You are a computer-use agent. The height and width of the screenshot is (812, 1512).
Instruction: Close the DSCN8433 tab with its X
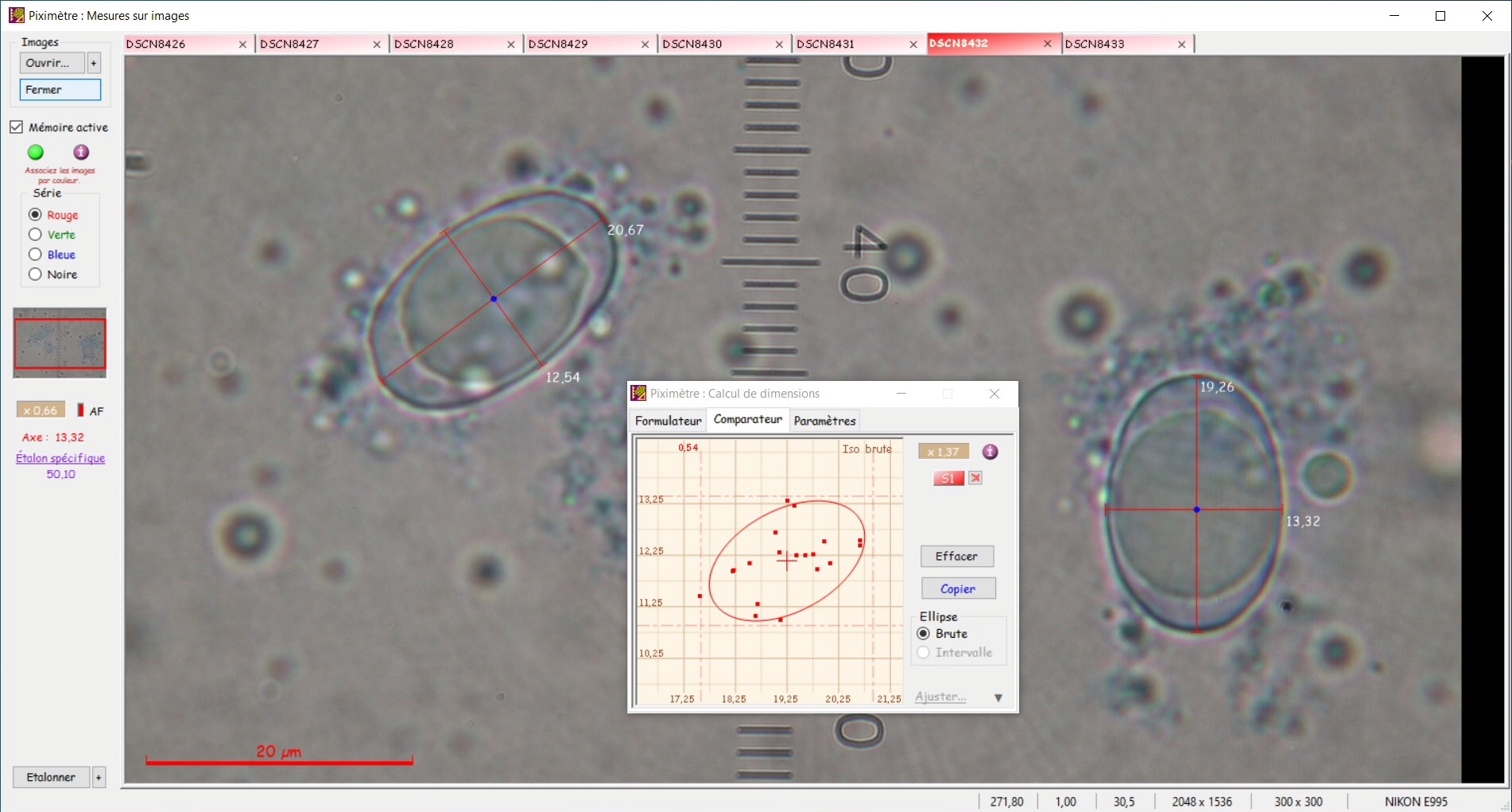[x=1181, y=45]
